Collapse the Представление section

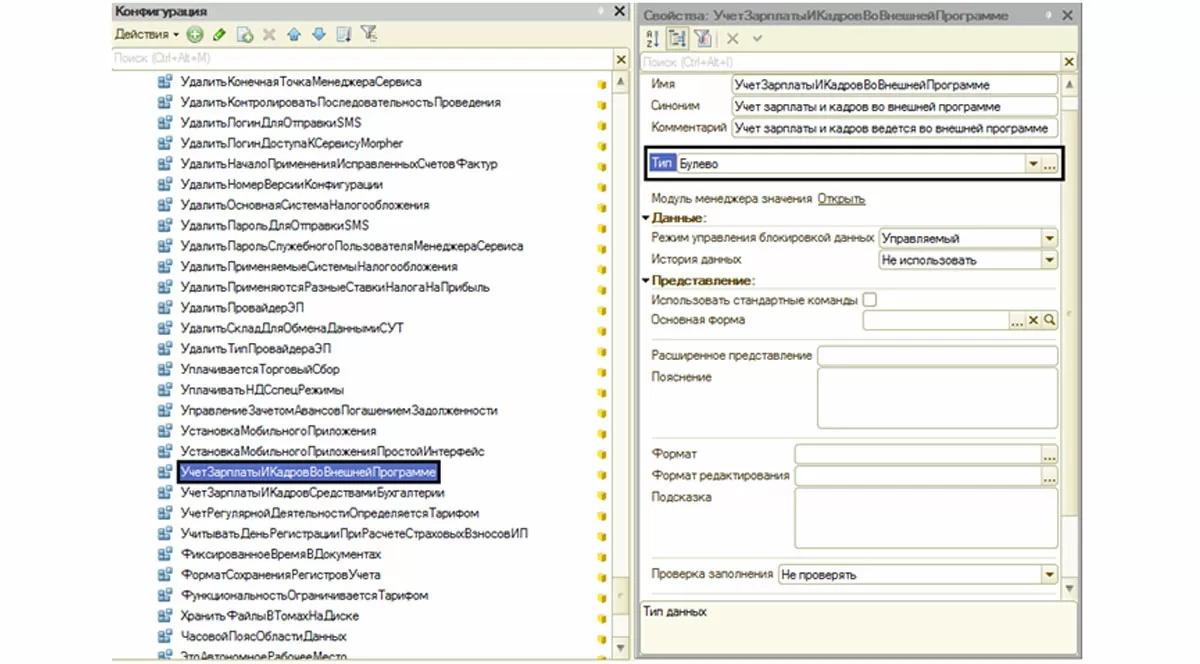pyautogui.click(x=646, y=281)
